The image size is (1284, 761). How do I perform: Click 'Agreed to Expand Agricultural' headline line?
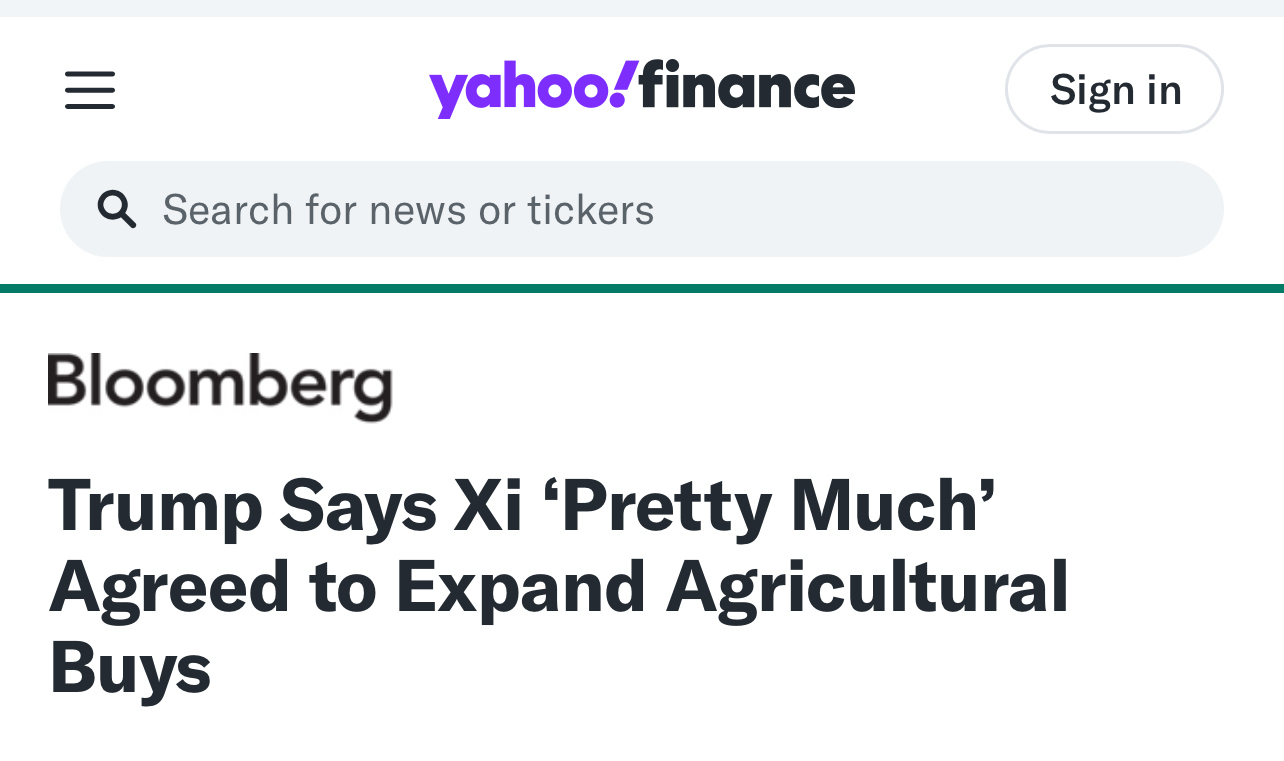point(558,586)
